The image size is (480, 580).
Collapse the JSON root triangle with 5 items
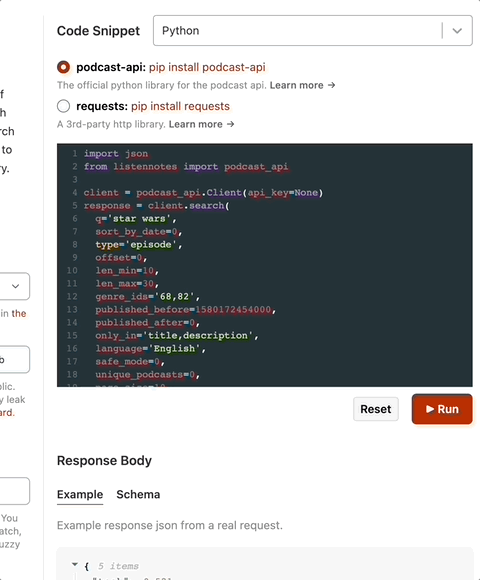(75, 564)
